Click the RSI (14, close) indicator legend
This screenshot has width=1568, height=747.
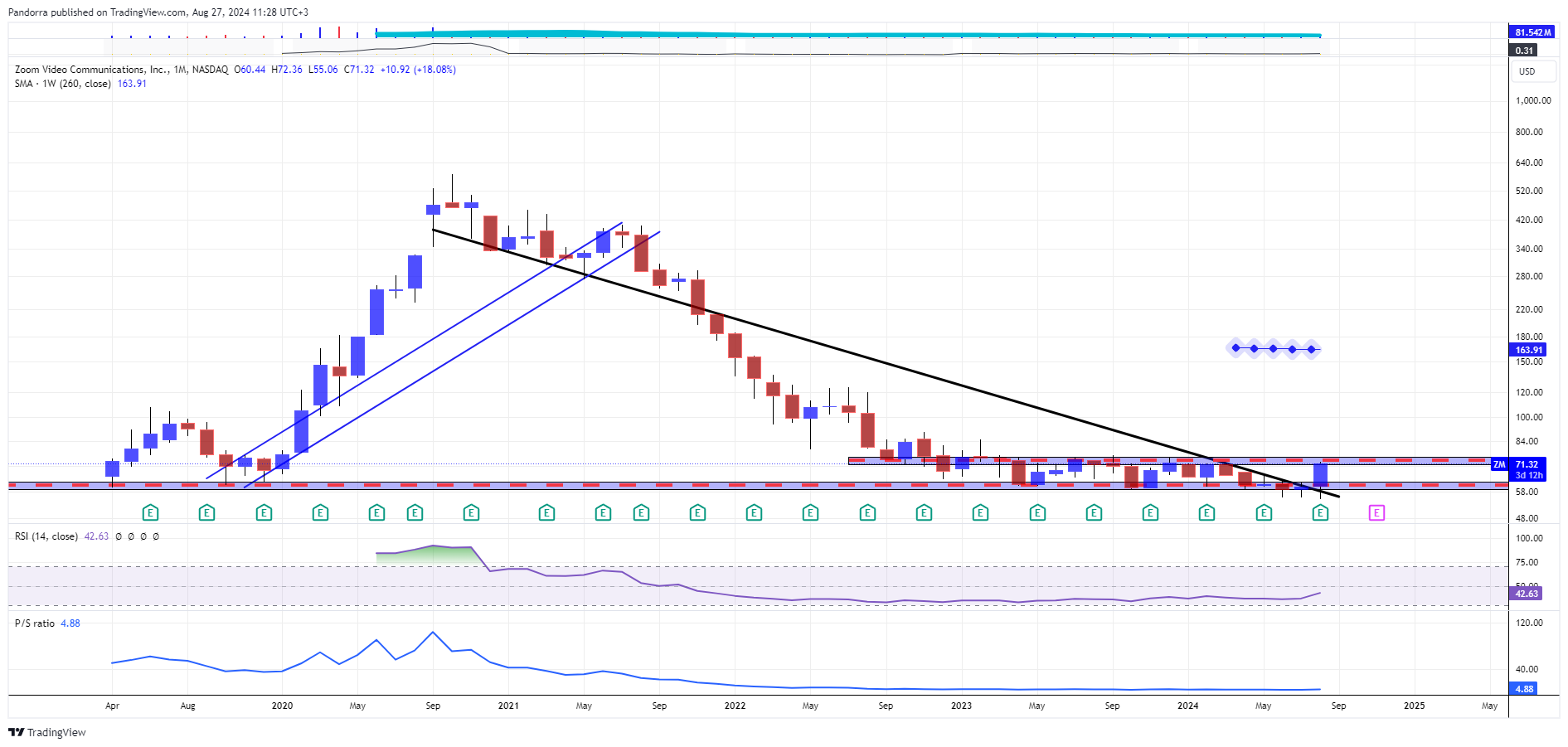(x=46, y=536)
